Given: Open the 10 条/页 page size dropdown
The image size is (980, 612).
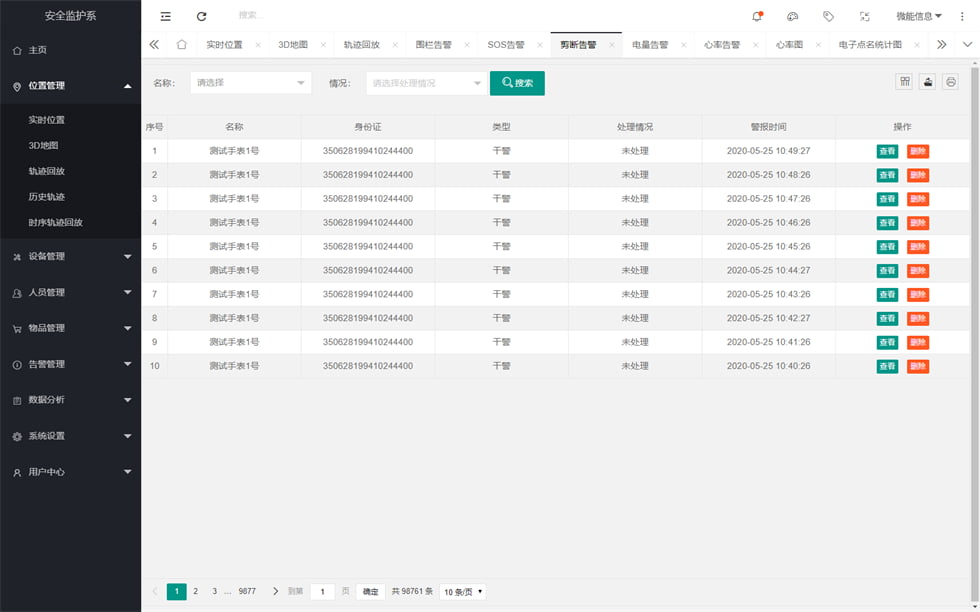Looking at the screenshot, I should point(462,592).
